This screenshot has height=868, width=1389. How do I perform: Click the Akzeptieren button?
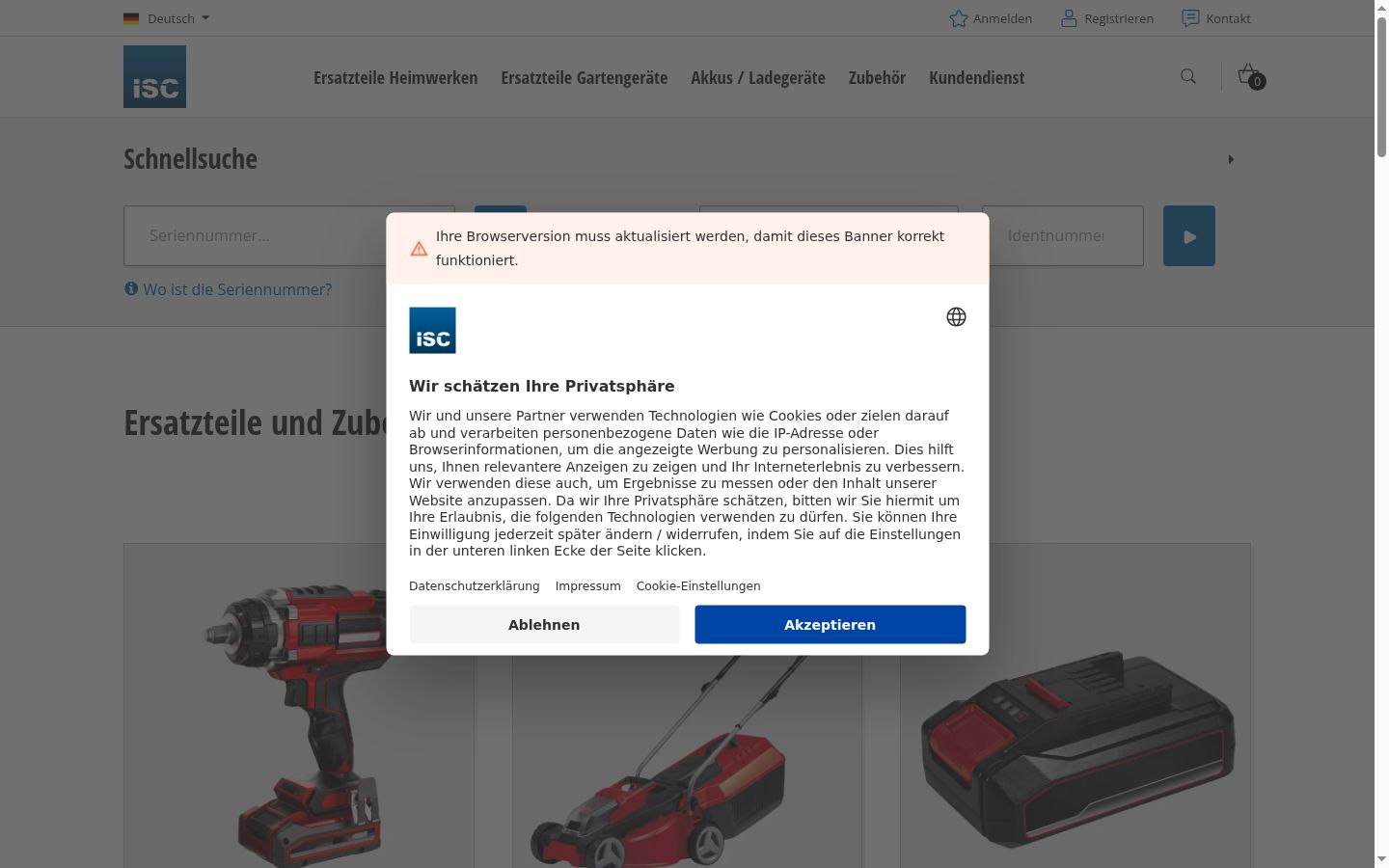(x=830, y=624)
